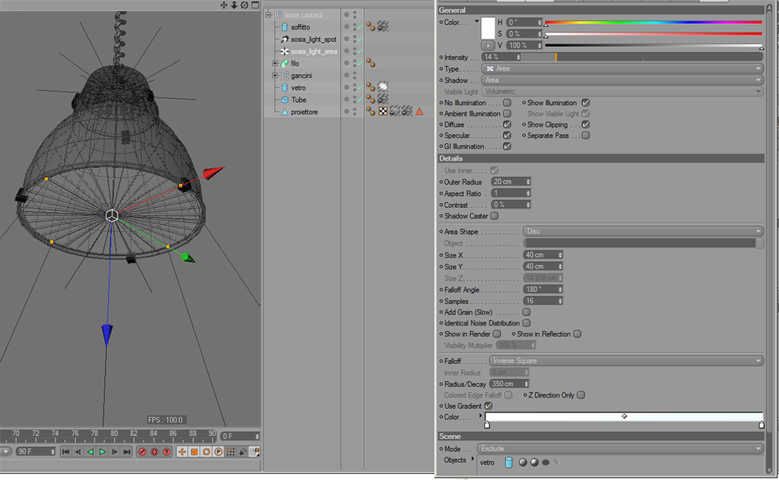This screenshot has width=779, height=480.
Task: Open the light Type dropdown
Action: 622,69
